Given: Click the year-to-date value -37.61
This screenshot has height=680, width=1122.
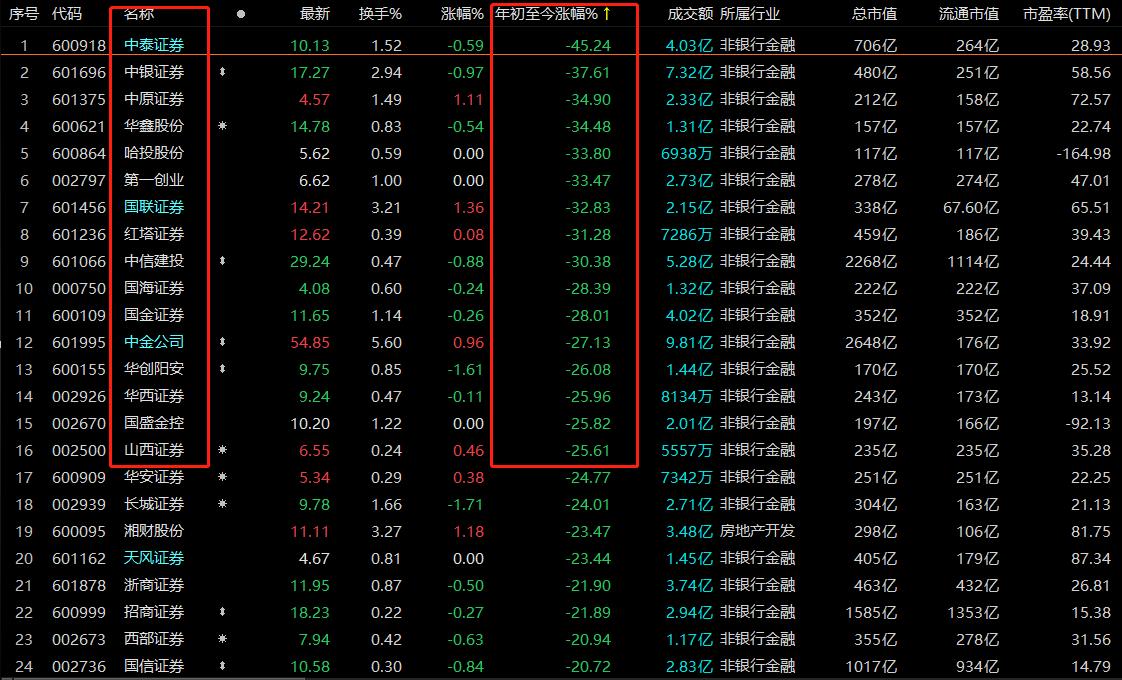Looking at the screenshot, I should click(588, 72).
